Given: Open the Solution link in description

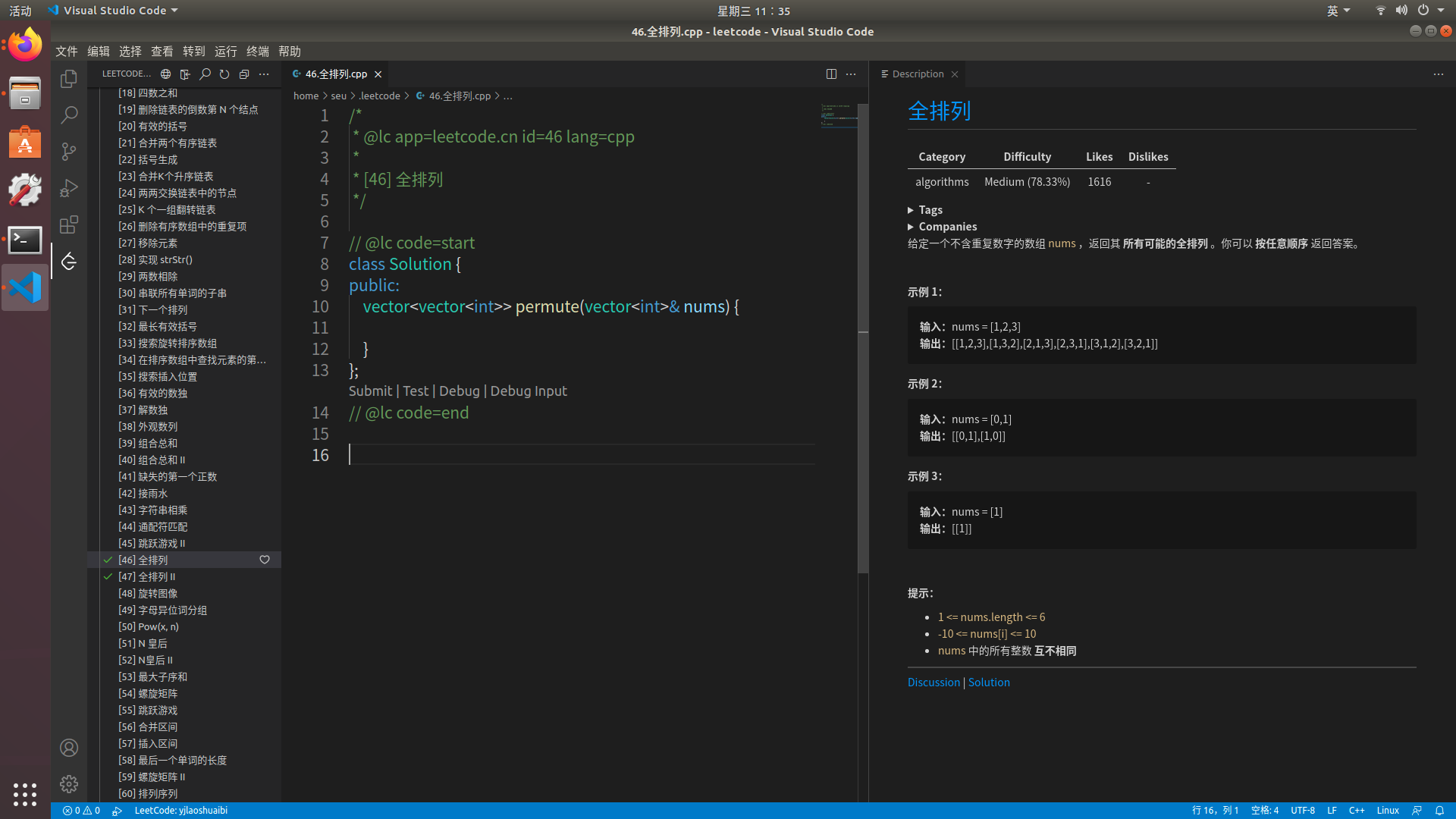Looking at the screenshot, I should (x=989, y=682).
